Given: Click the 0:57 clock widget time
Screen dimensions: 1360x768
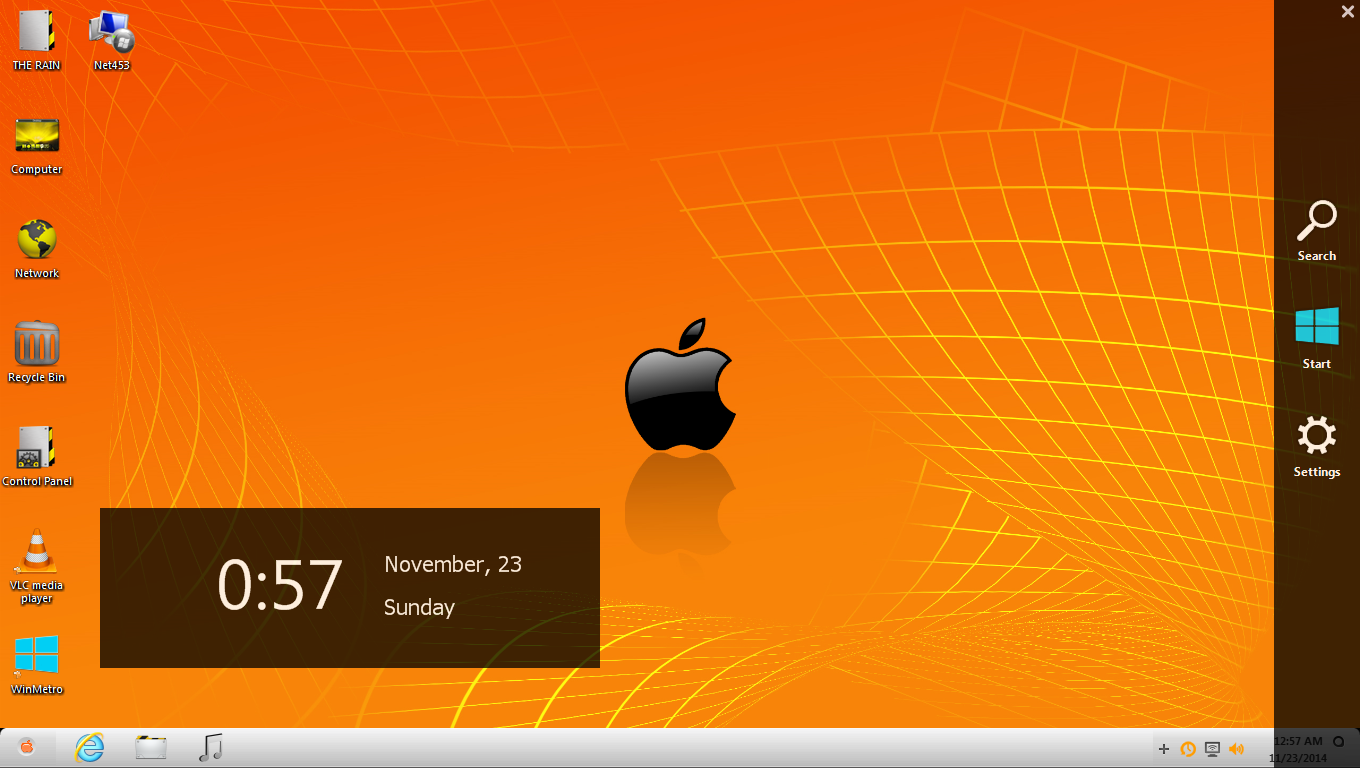Looking at the screenshot, I should (280, 586).
